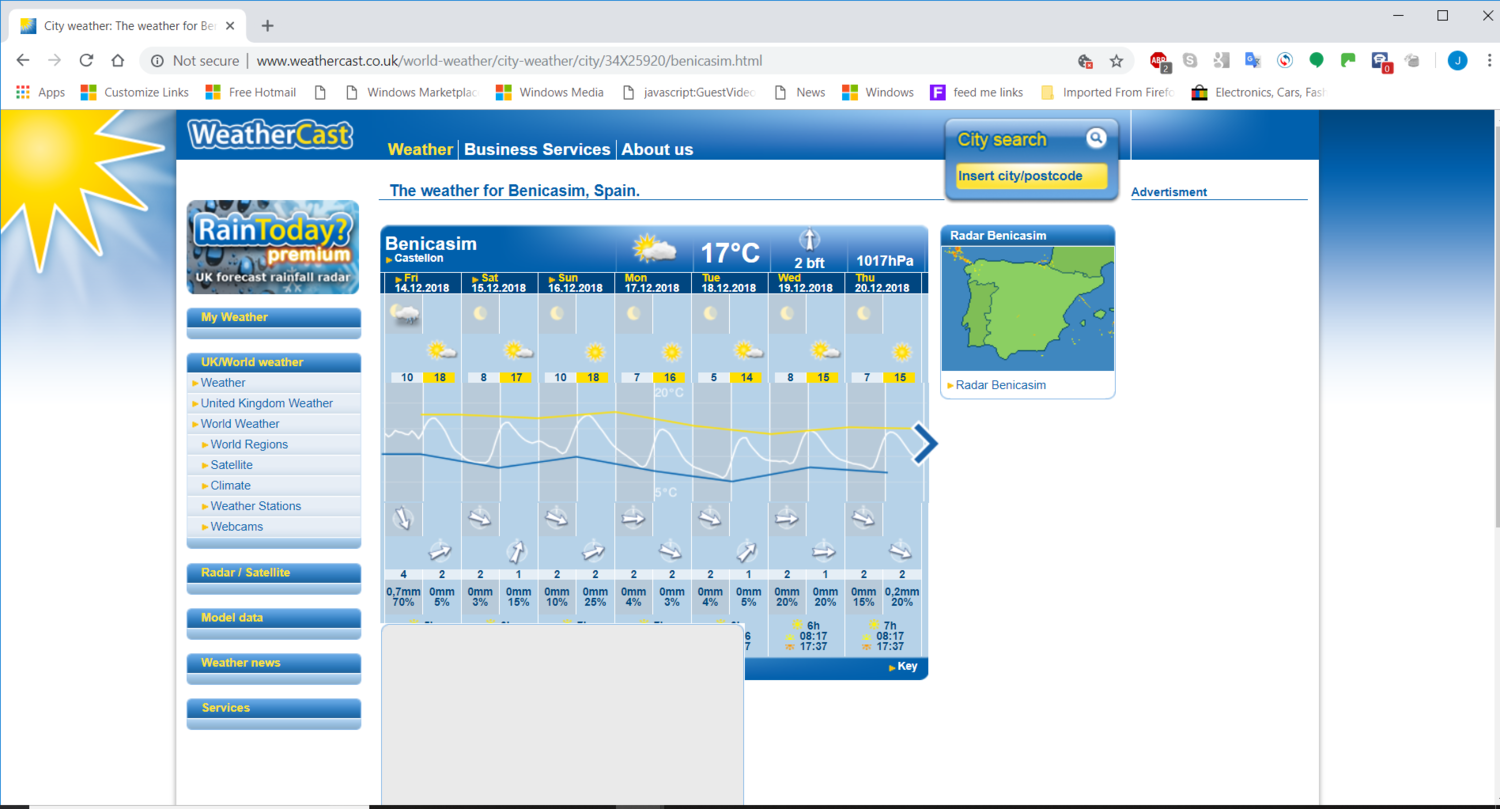Go to the browser home page
This screenshot has width=1500, height=809.
coord(117,60)
